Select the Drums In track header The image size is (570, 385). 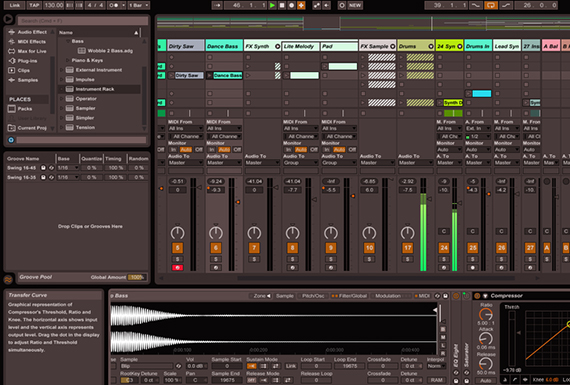[x=478, y=46]
